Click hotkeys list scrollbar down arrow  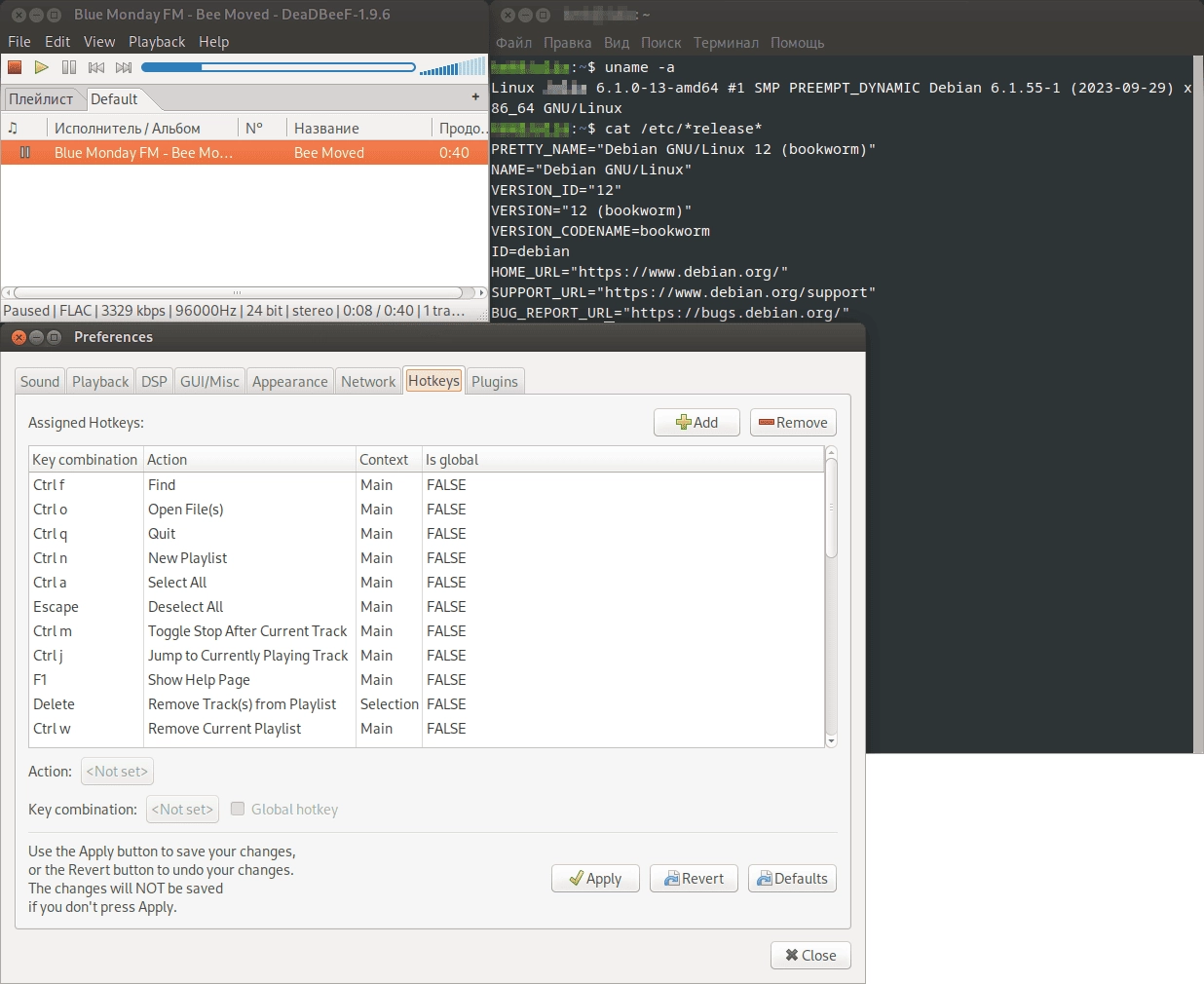point(831,741)
